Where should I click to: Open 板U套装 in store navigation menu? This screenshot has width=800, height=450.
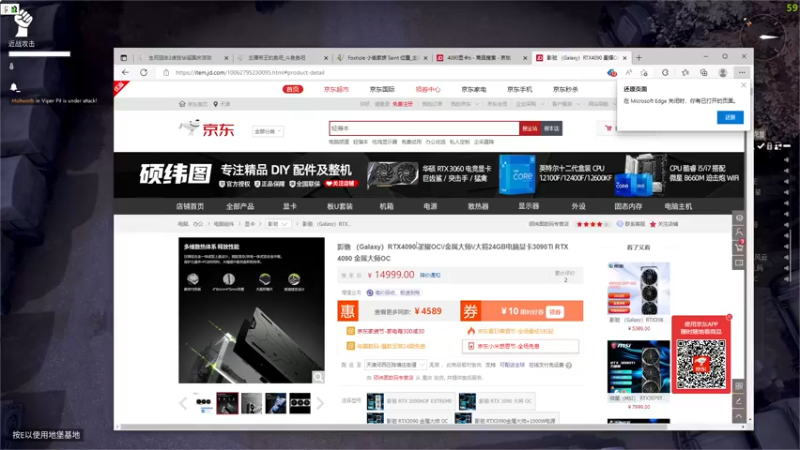(x=340, y=206)
